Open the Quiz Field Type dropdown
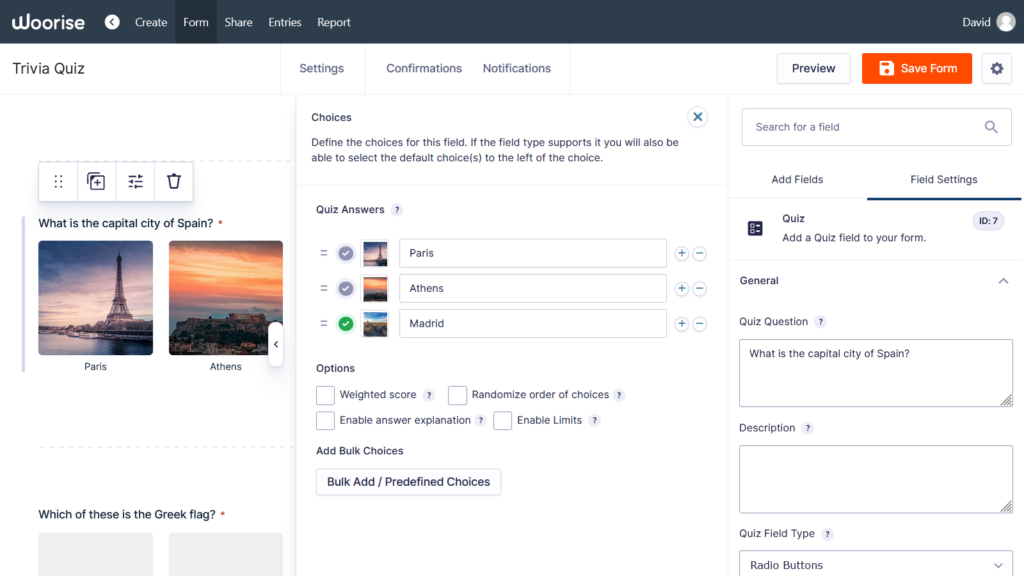This screenshot has width=1024, height=576. 876,565
